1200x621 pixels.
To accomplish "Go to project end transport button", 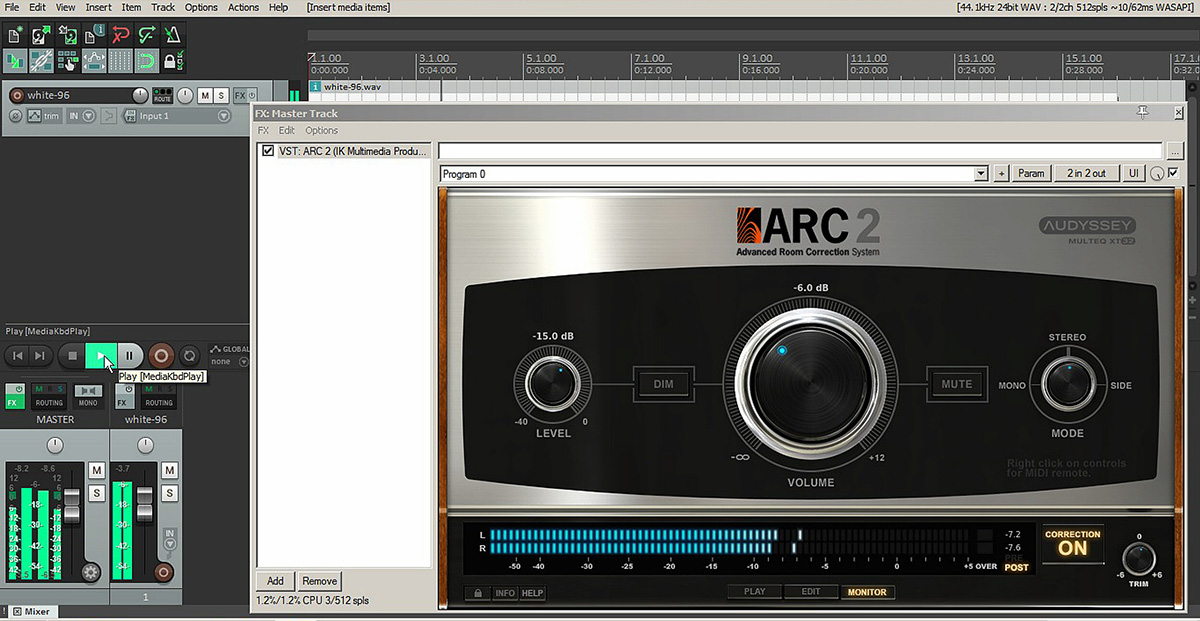I will 40,355.
